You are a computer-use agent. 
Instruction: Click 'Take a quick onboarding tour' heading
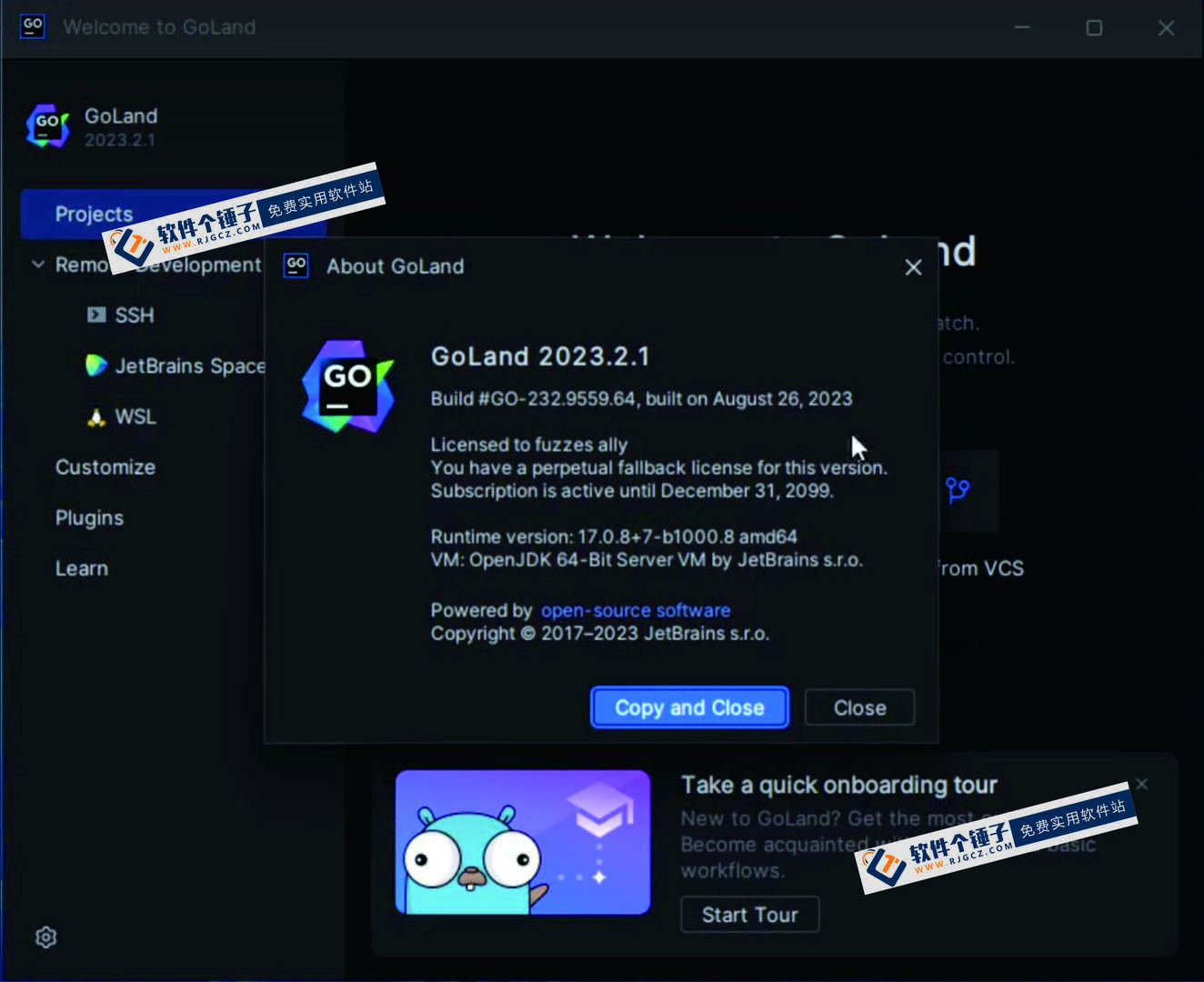pyautogui.click(x=839, y=785)
